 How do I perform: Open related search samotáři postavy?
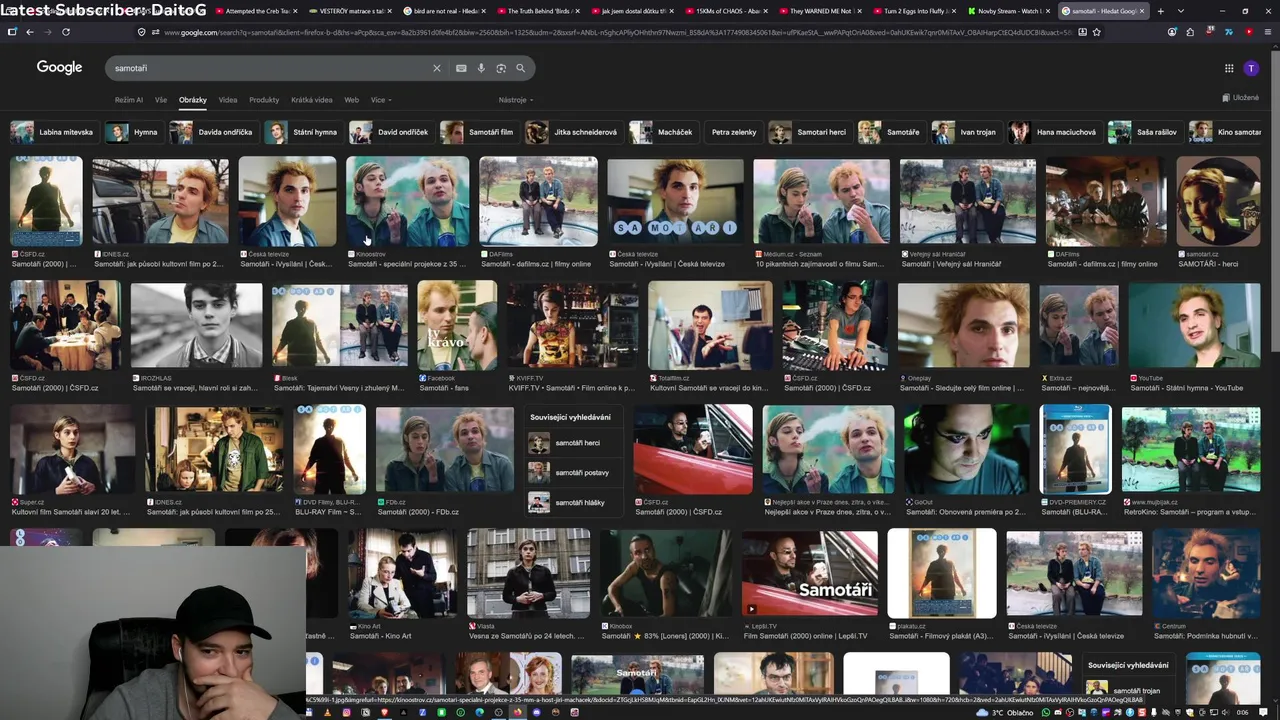pos(574,472)
